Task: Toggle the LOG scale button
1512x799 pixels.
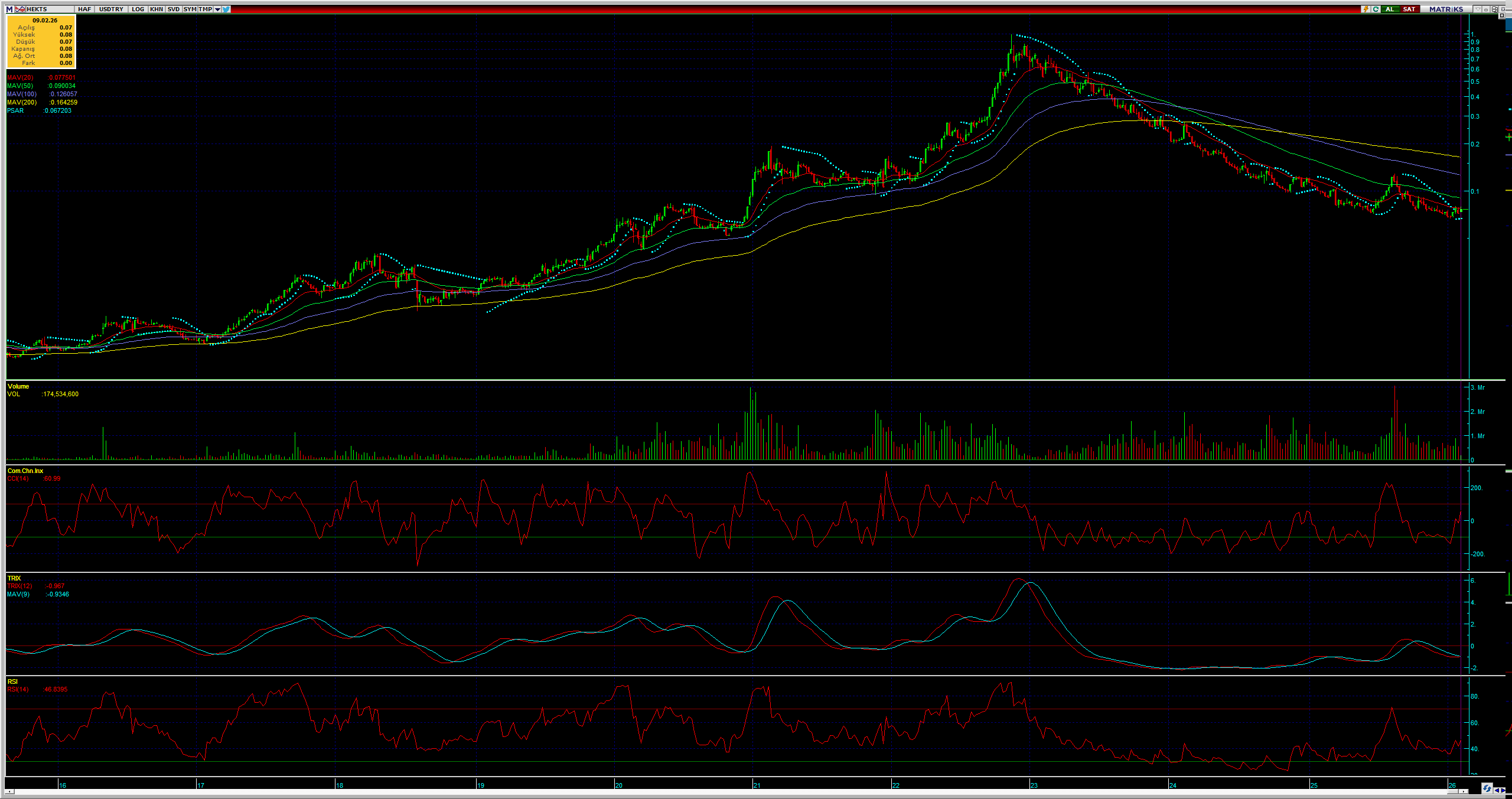Action: pyautogui.click(x=138, y=9)
